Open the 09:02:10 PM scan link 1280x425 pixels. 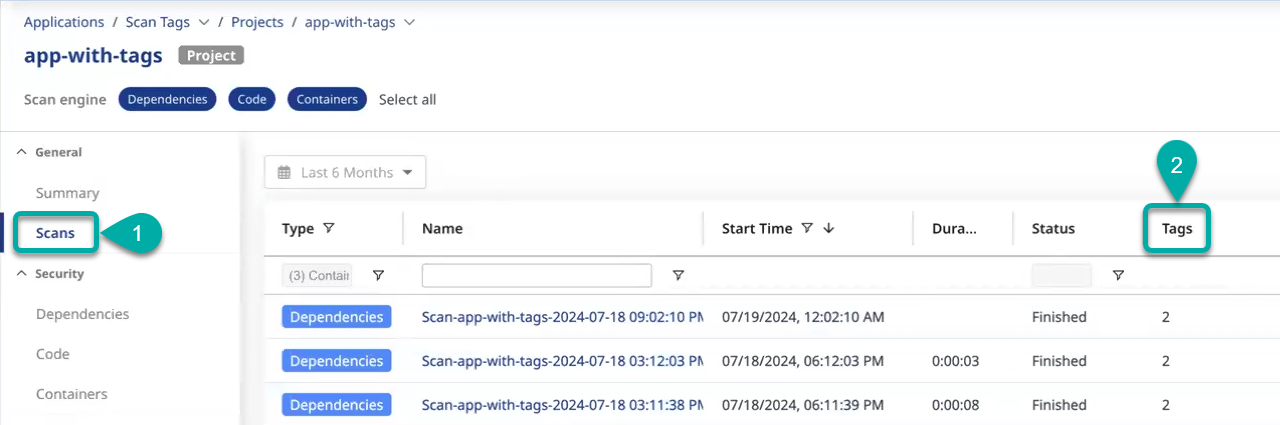coord(561,317)
